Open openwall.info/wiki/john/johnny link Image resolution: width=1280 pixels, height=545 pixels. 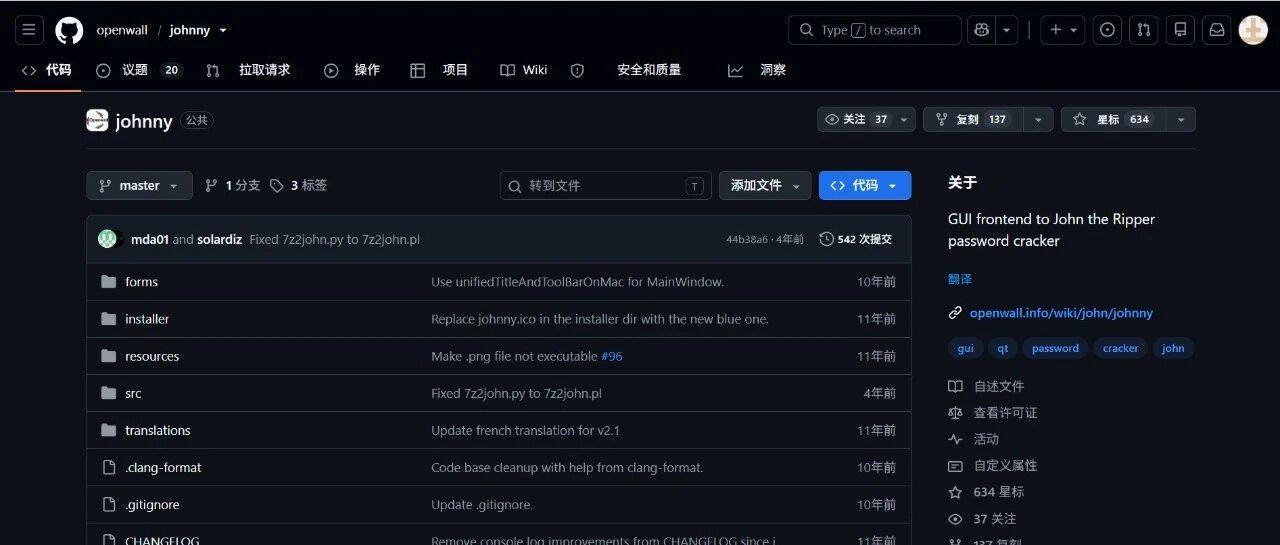coord(1061,313)
